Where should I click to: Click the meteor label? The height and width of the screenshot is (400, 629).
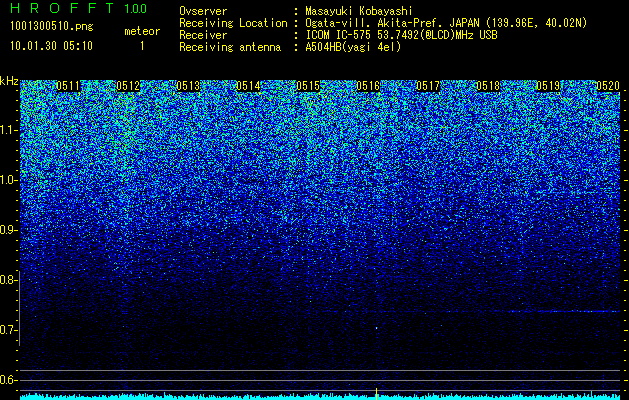click(142, 31)
